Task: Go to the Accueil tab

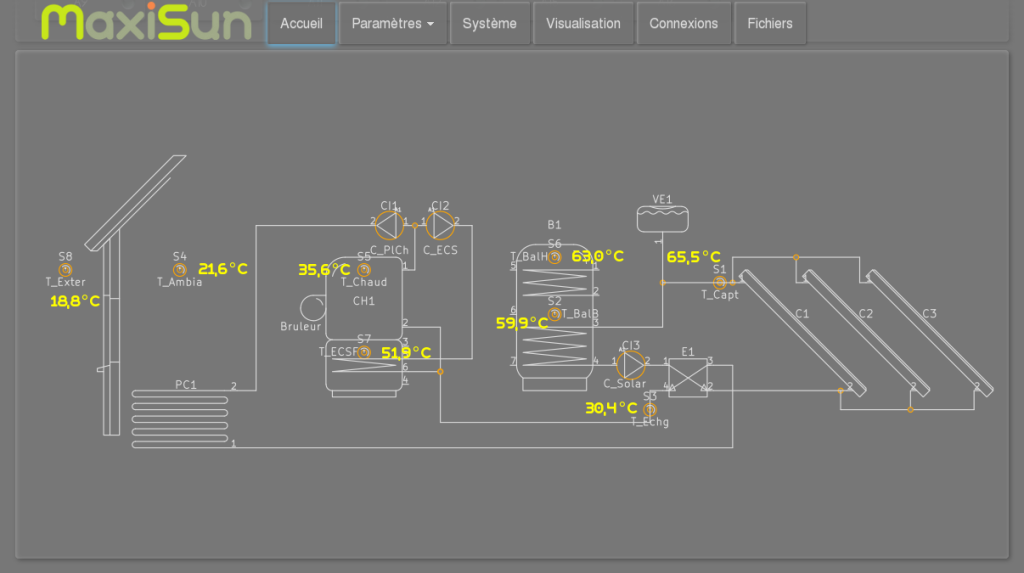Action: [x=301, y=23]
